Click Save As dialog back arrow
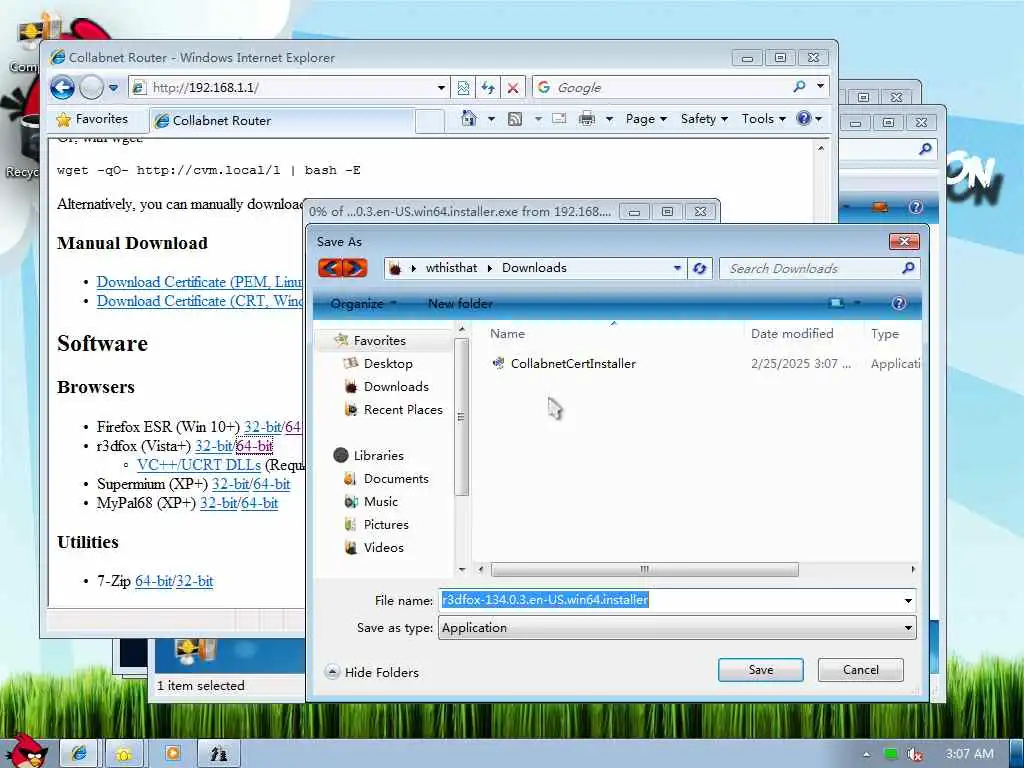 pos(330,268)
